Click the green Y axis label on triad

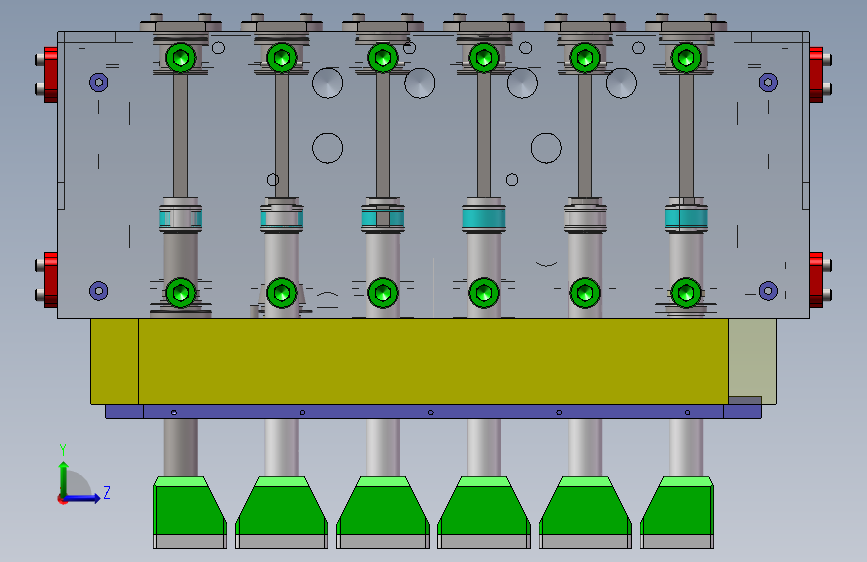tap(63, 449)
